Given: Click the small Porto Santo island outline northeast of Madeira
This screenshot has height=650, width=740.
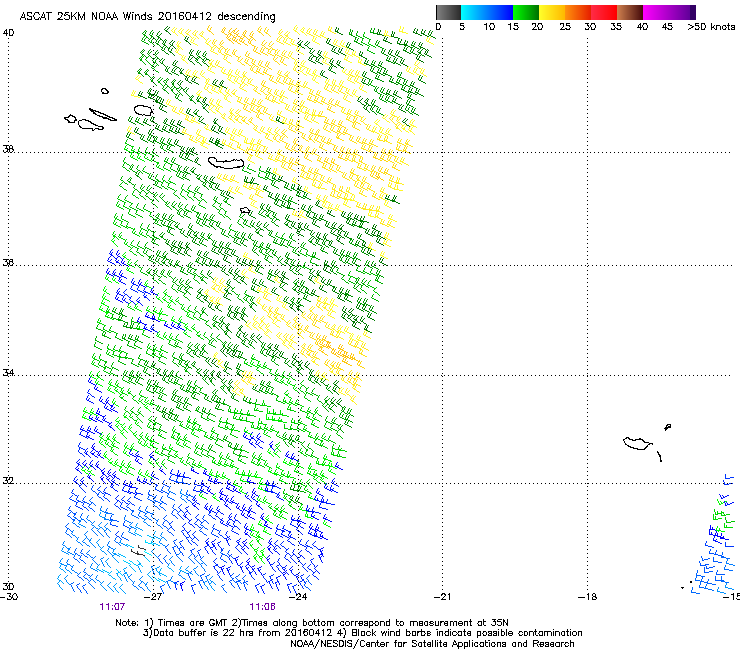Looking at the screenshot, I should tap(667, 427).
